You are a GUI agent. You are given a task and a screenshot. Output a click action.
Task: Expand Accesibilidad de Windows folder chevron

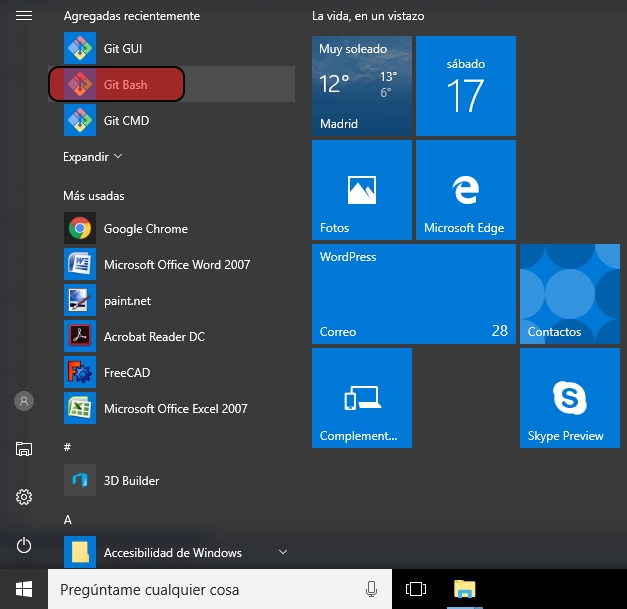(x=283, y=552)
